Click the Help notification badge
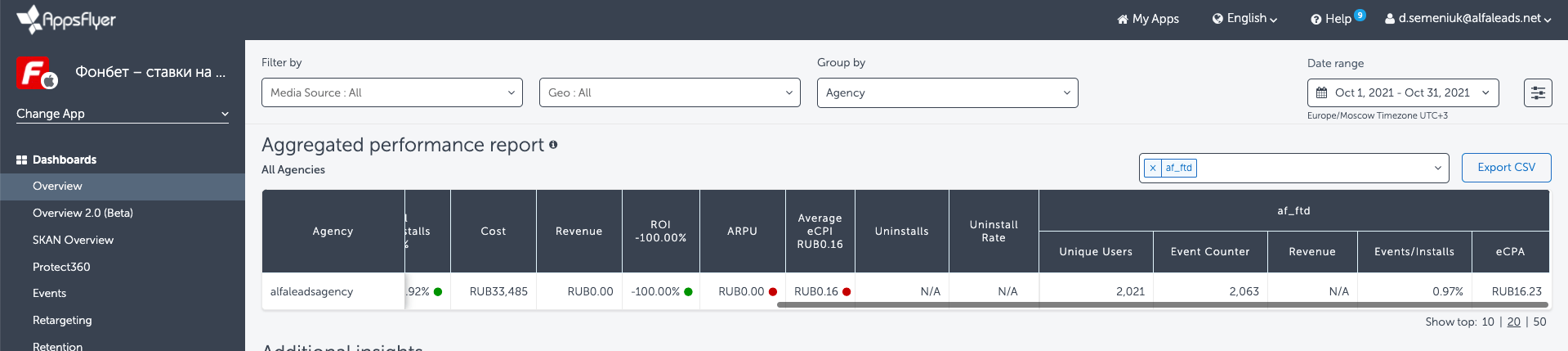Screen dimensions: 1568x351 [x=1360, y=15]
